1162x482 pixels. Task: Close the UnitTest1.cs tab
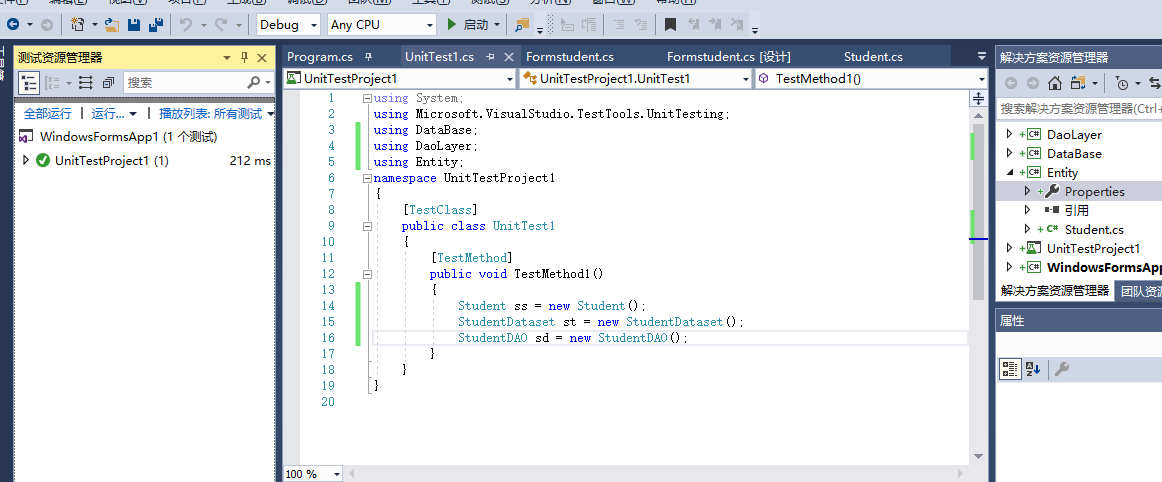(x=508, y=57)
